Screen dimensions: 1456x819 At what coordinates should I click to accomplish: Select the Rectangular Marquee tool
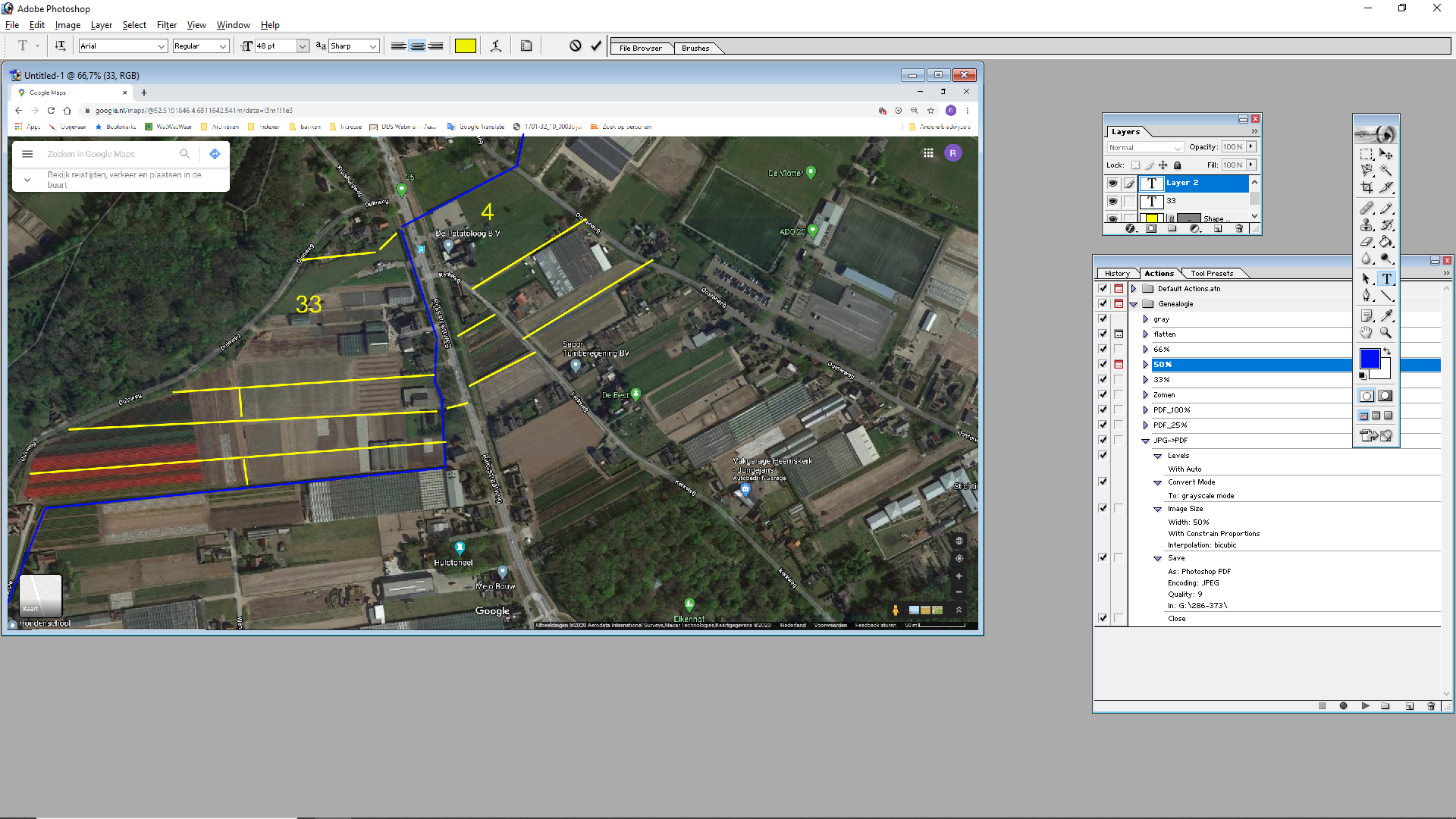click(x=1367, y=154)
